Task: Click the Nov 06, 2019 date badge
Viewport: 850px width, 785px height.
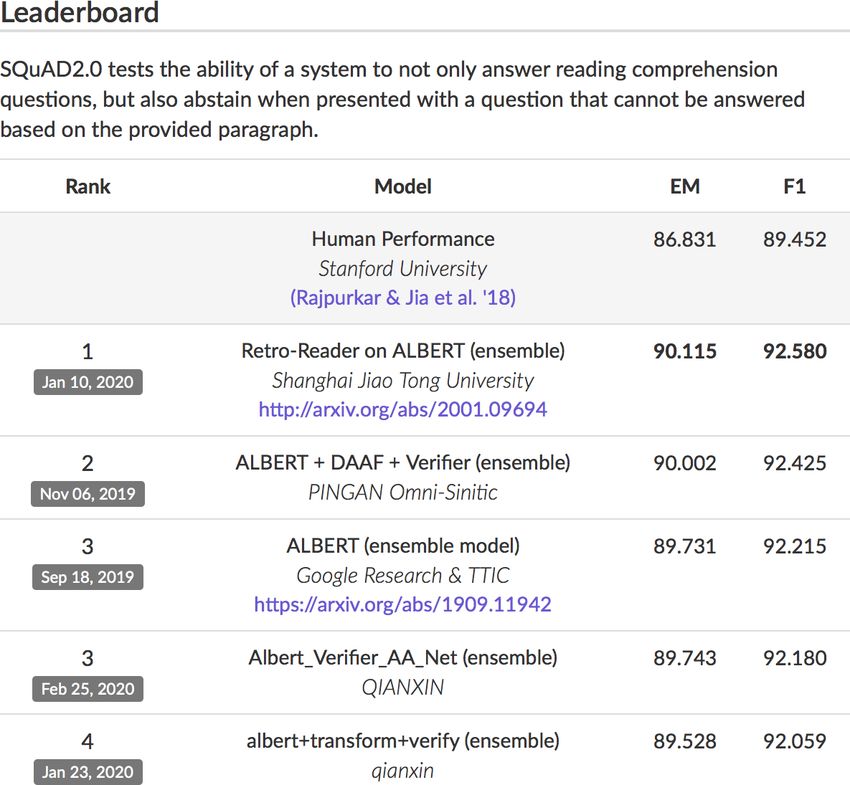Action: [88, 494]
